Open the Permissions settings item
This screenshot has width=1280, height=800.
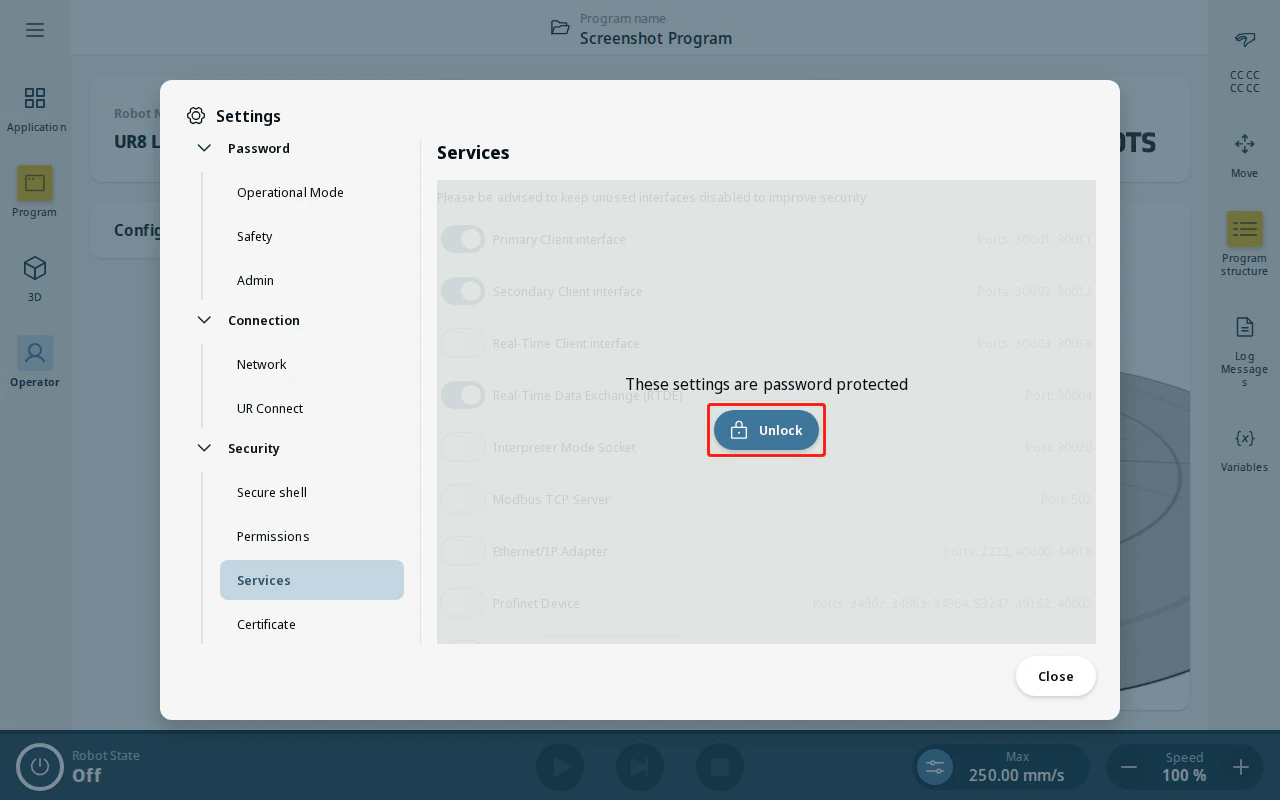pos(312,536)
